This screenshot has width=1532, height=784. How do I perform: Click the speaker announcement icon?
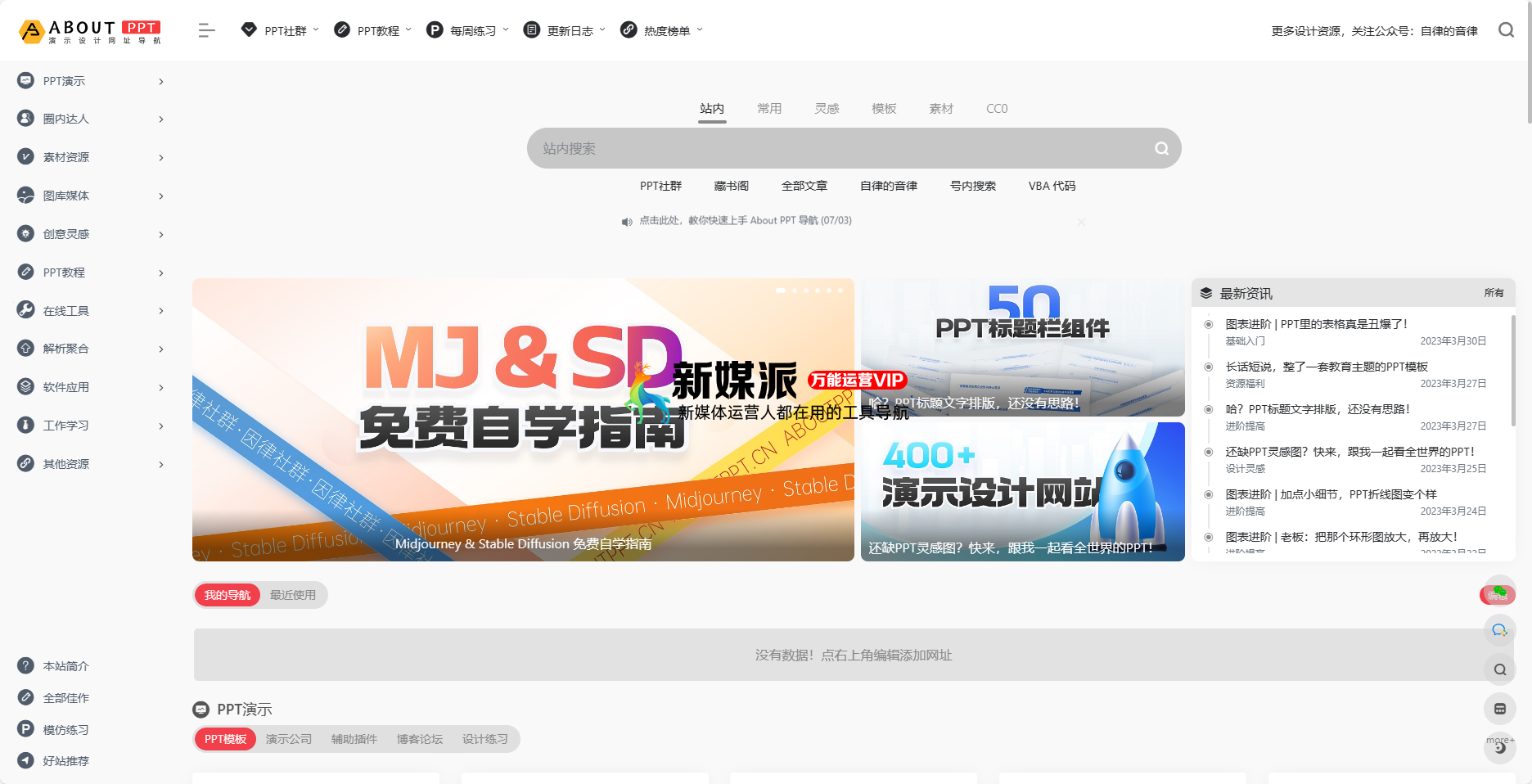tap(627, 222)
